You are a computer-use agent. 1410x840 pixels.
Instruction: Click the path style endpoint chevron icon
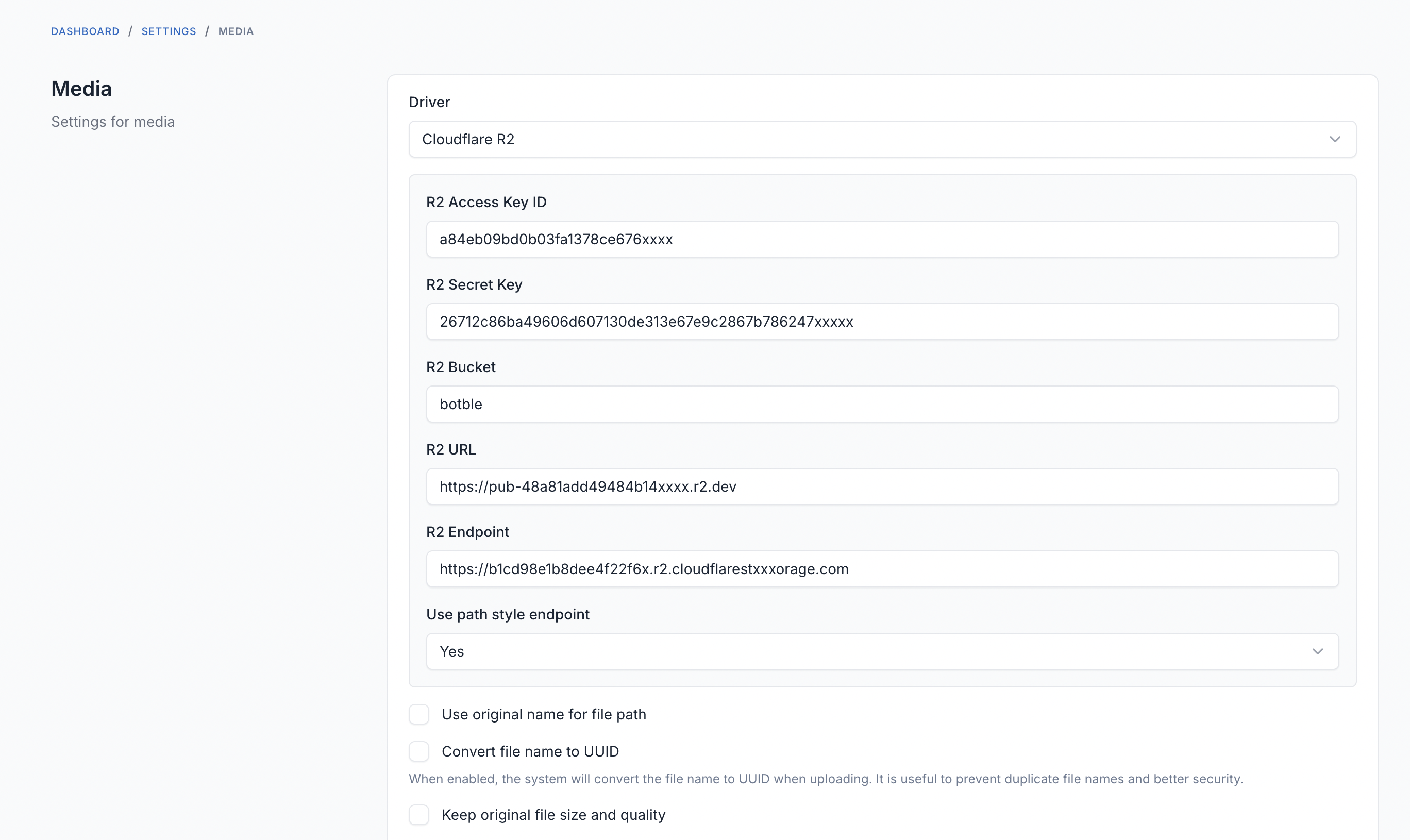[x=1318, y=651]
